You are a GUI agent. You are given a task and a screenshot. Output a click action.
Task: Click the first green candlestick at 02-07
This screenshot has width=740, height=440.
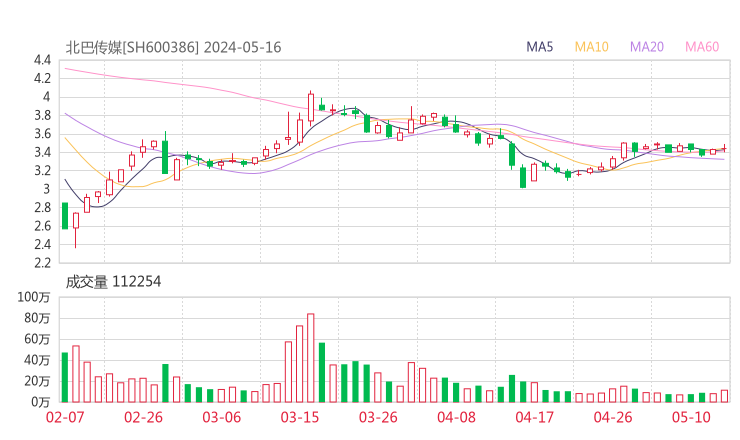[65, 216]
